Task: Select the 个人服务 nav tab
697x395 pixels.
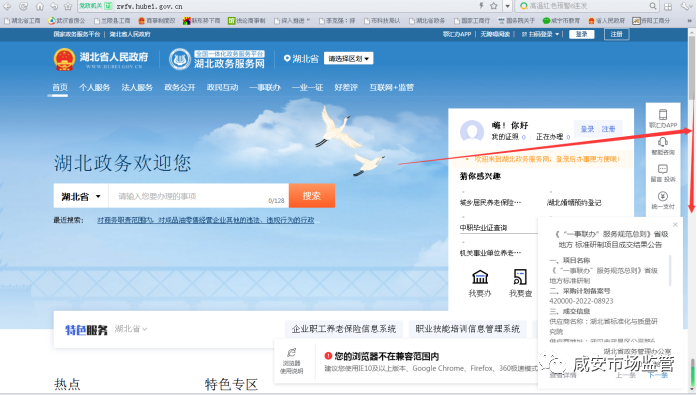Action: pos(94,87)
